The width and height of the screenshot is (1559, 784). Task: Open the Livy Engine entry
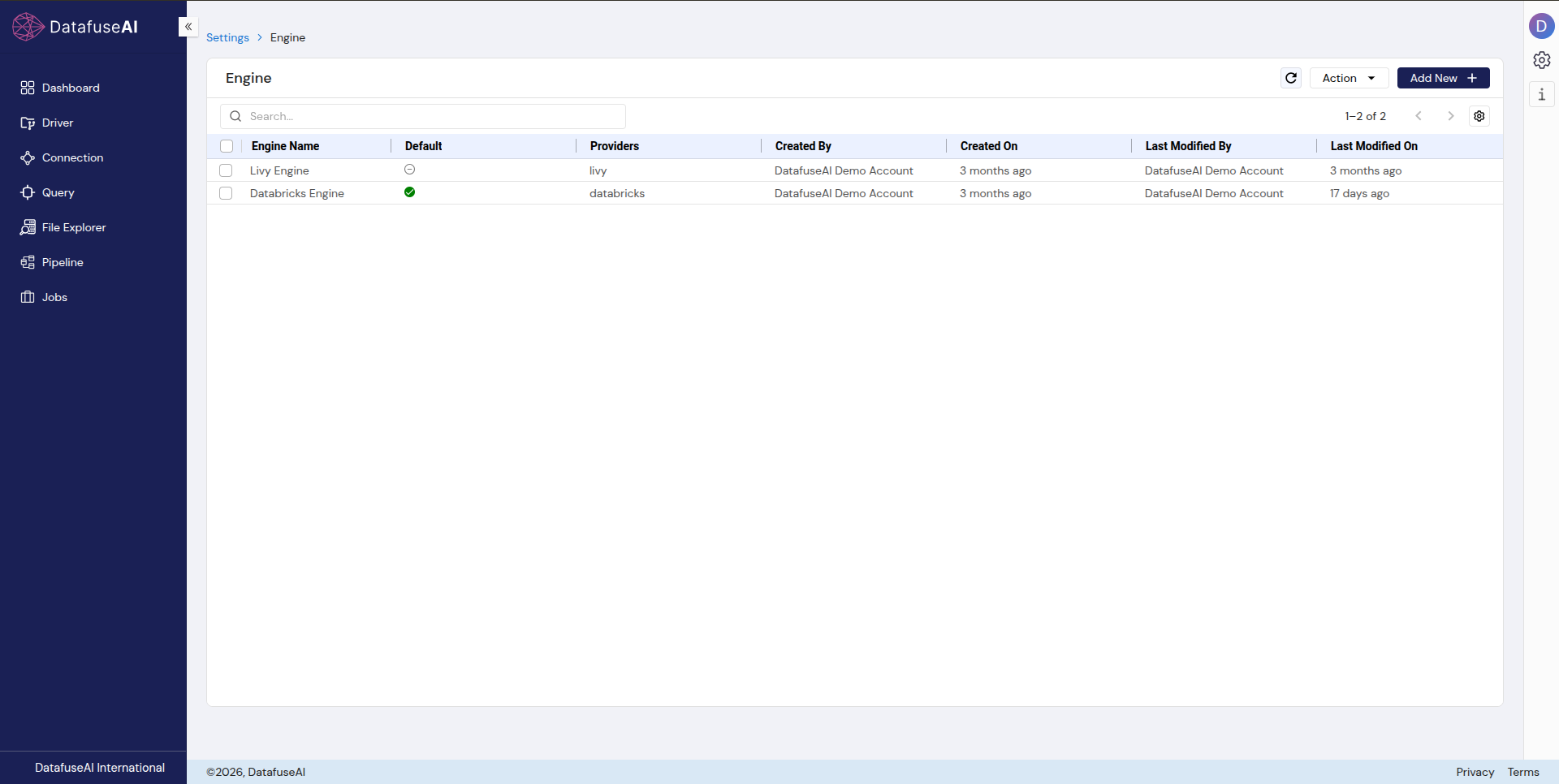pos(279,170)
